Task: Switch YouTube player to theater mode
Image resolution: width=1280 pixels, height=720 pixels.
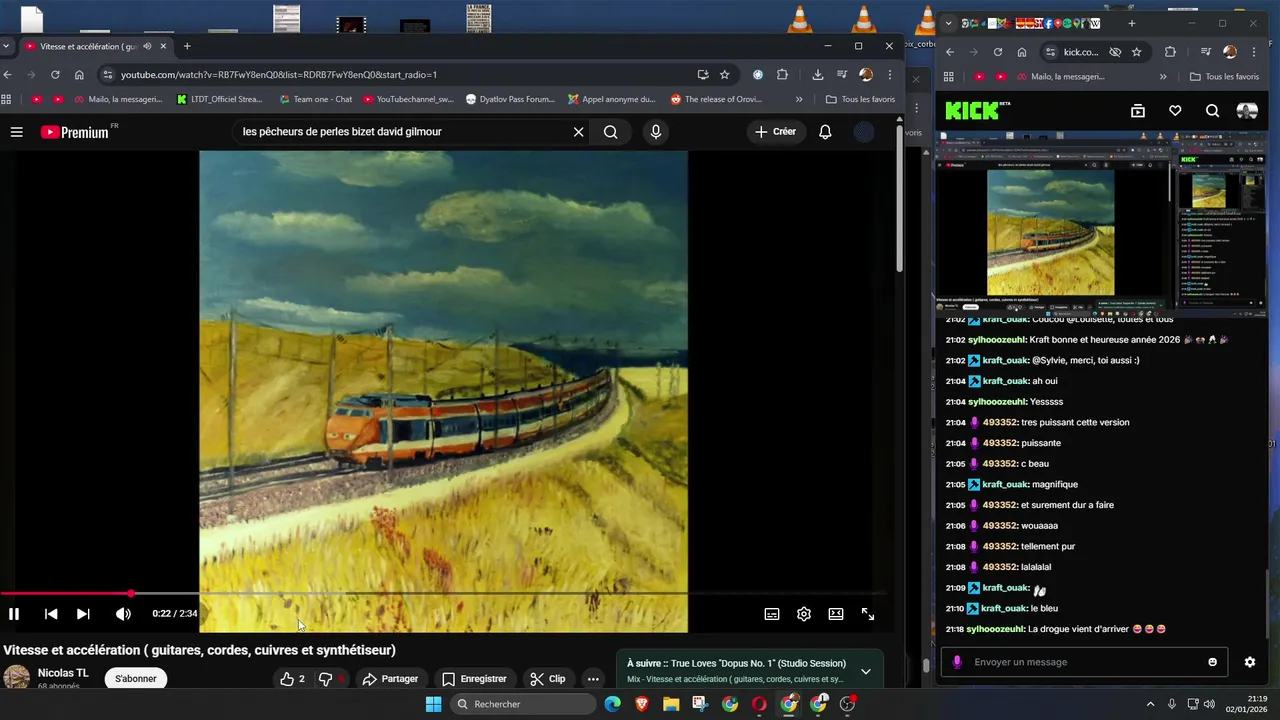Action: click(x=836, y=614)
